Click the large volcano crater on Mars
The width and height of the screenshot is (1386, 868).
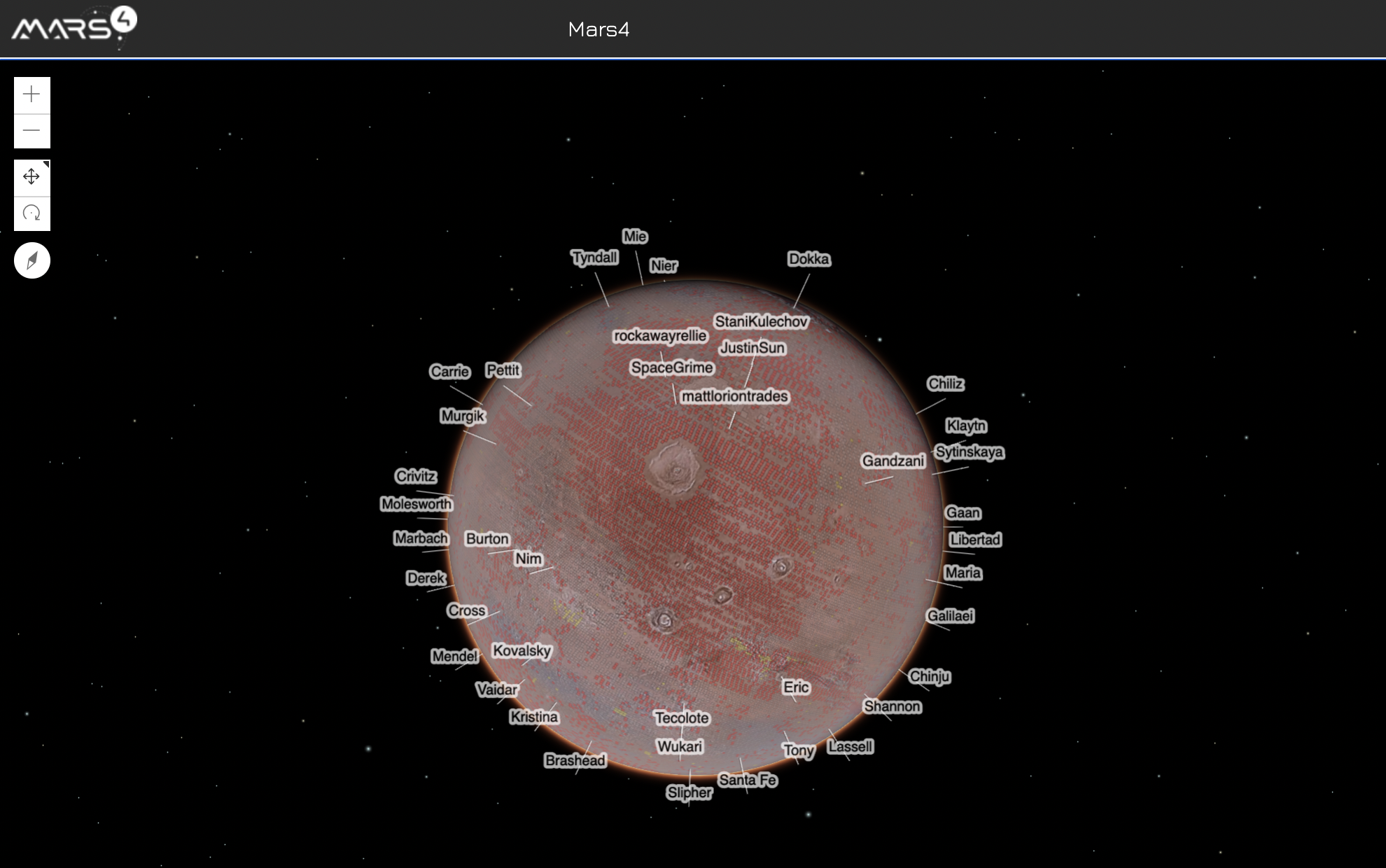pyautogui.click(x=673, y=468)
